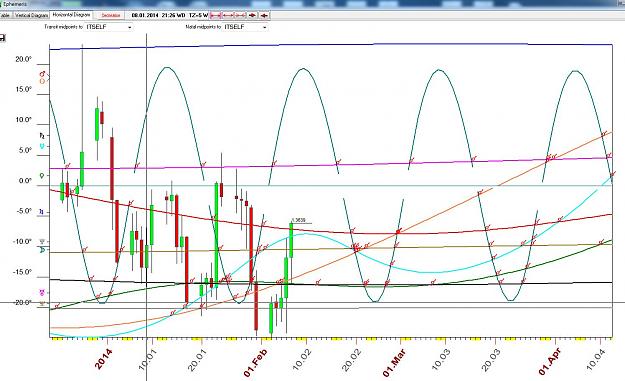Select the third red step-interval icon
The height and width of the screenshot is (381, 625).
click(x=240, y=15)
